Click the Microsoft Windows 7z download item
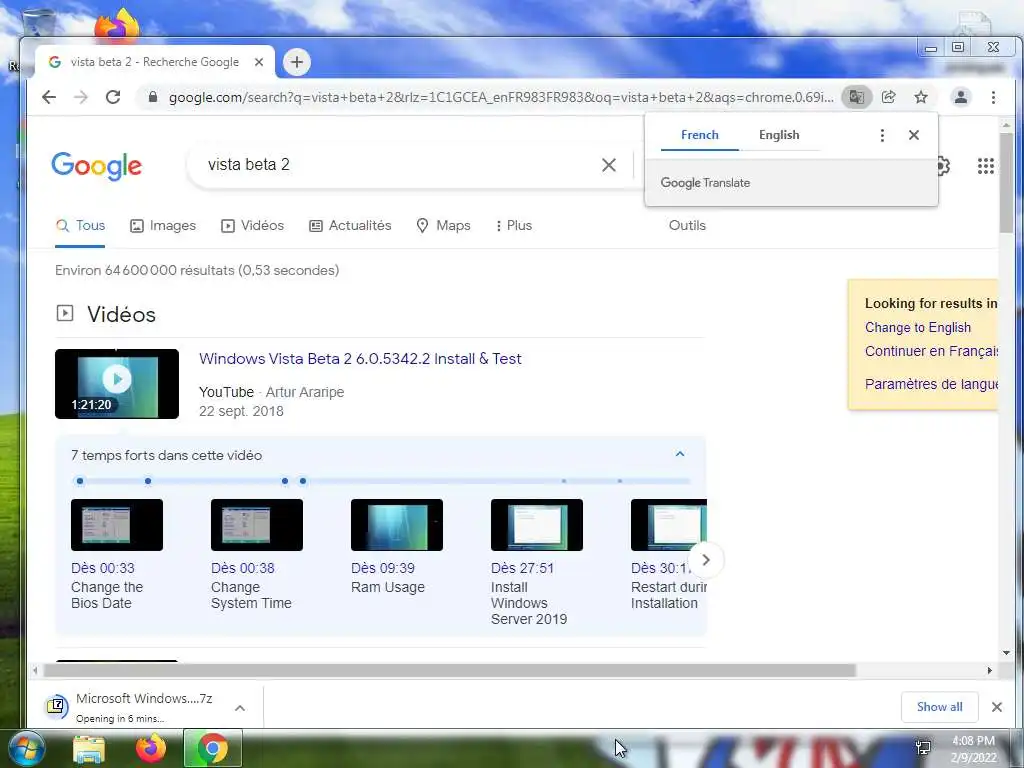Screen dimensions: 1024x768 (135, 707)
